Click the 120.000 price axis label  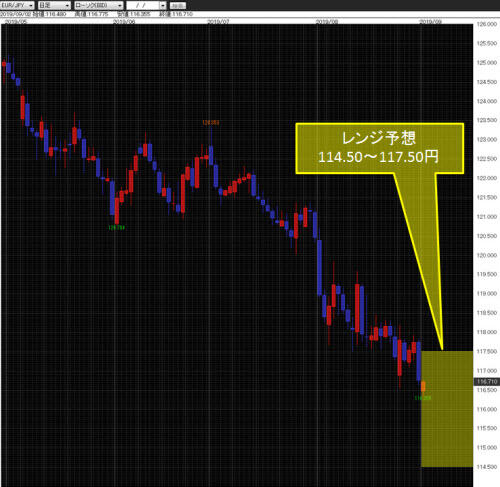click(487, 255)
